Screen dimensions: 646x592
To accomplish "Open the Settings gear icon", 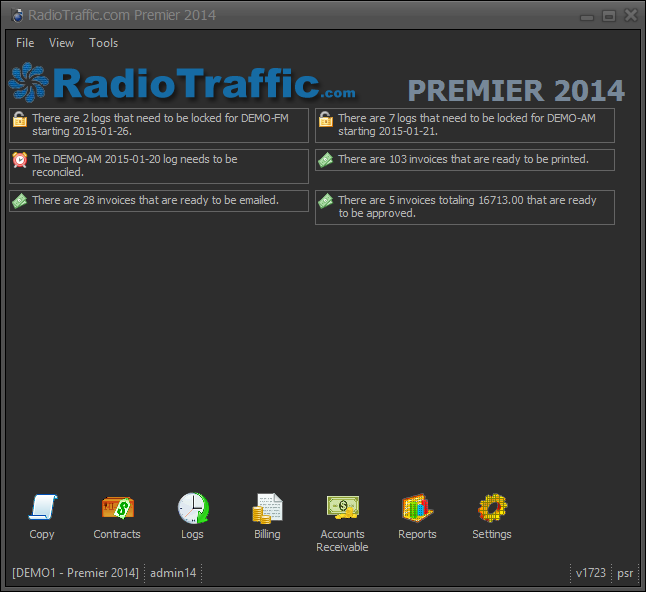I will click(x=492, y=508).
